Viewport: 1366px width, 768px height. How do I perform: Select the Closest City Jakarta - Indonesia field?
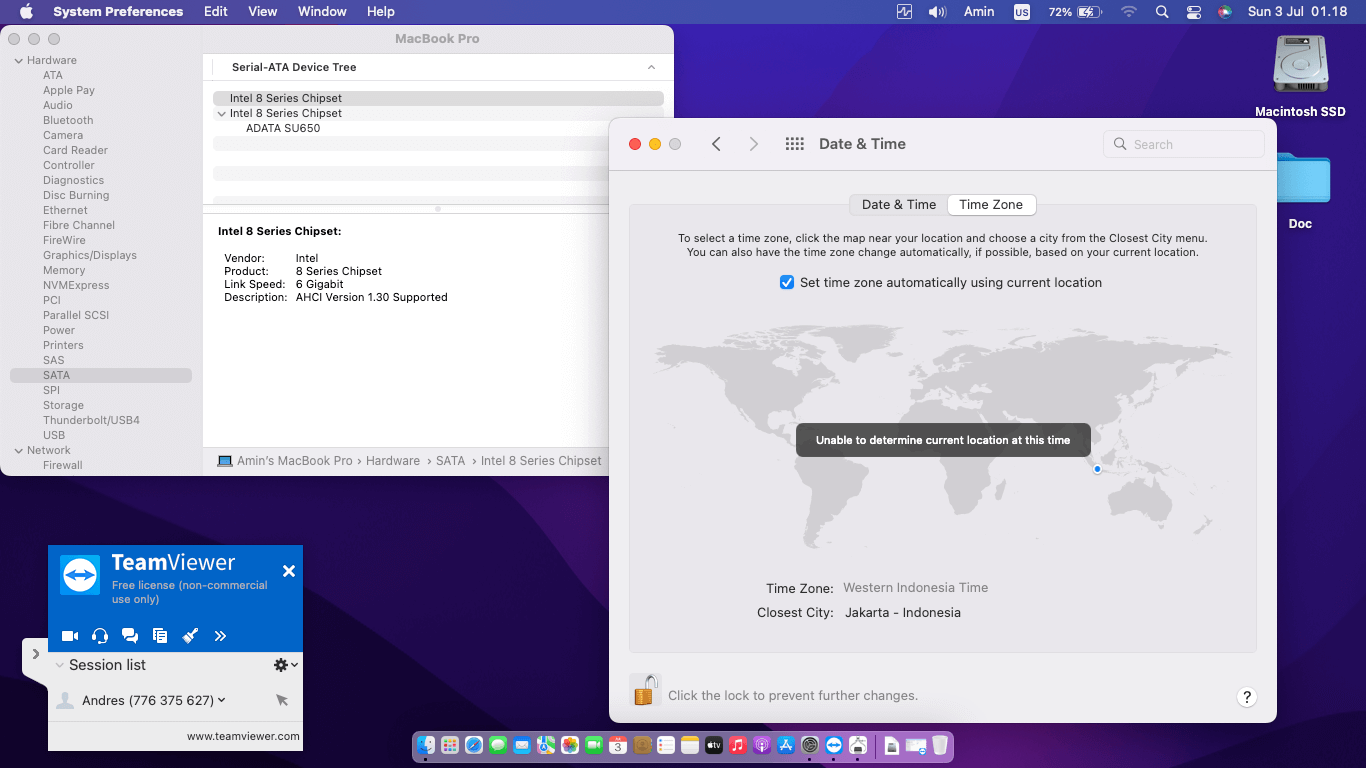[903, 613]
